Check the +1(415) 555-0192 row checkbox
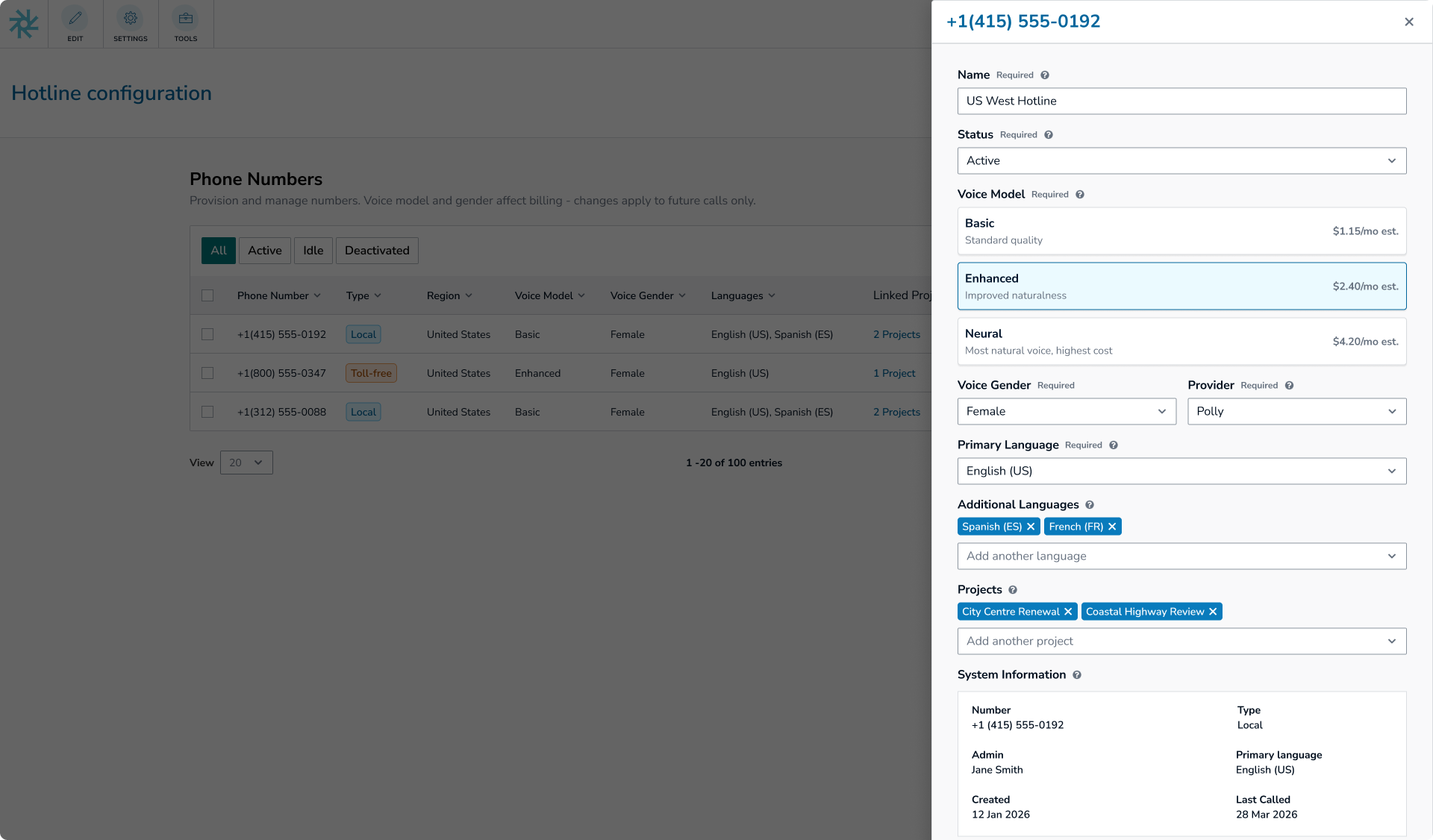The width and height of the screenshot is (1433, 840). (207, 334)
